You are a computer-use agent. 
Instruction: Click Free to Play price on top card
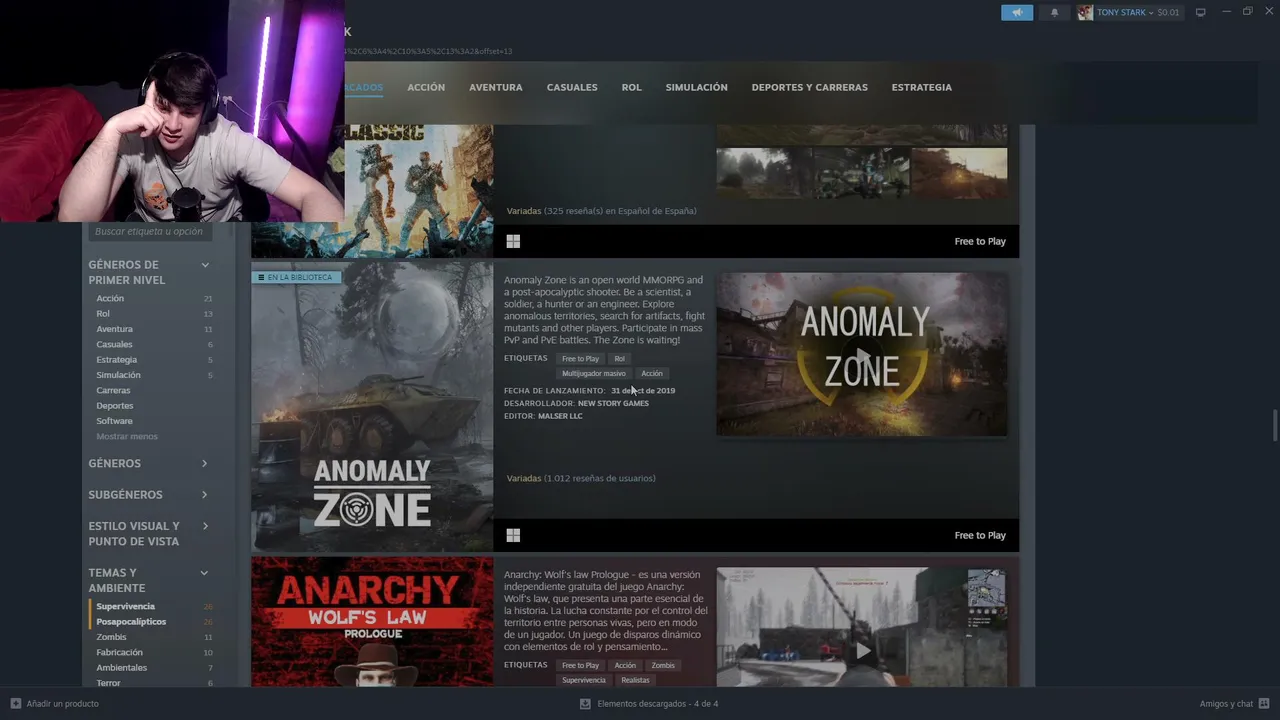(980, 241)
